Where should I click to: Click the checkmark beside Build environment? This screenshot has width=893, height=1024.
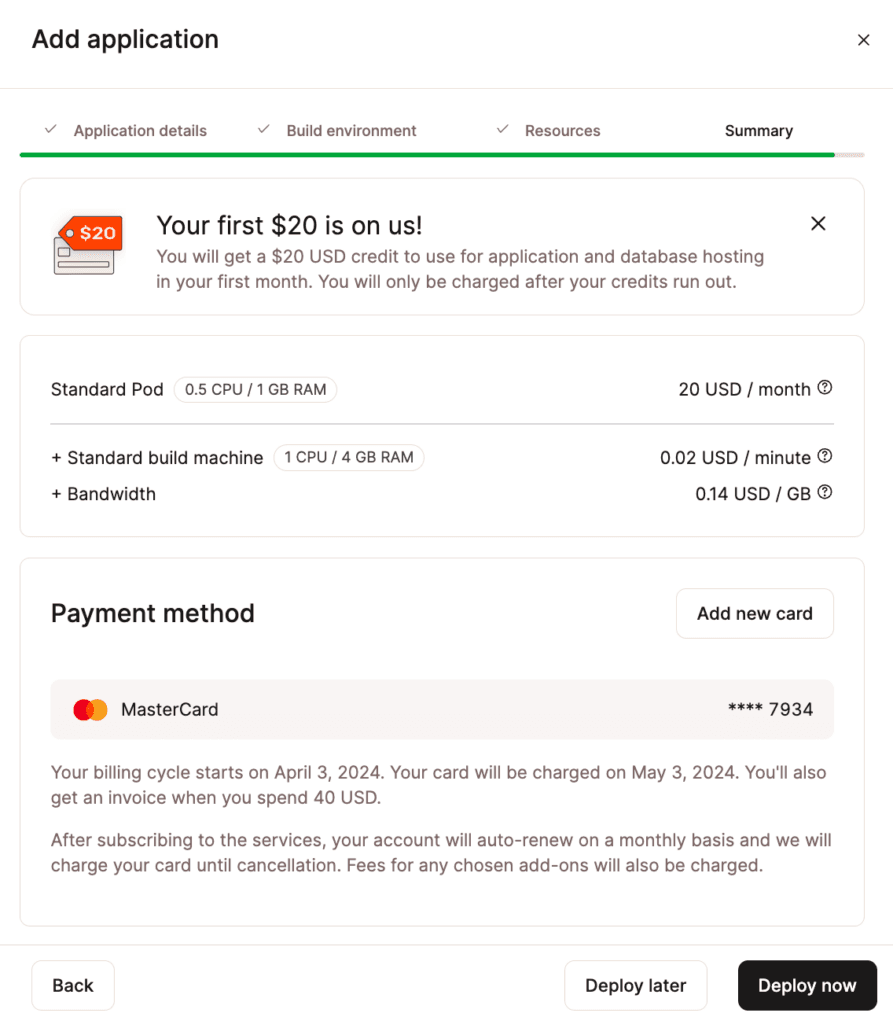point(263,129)
